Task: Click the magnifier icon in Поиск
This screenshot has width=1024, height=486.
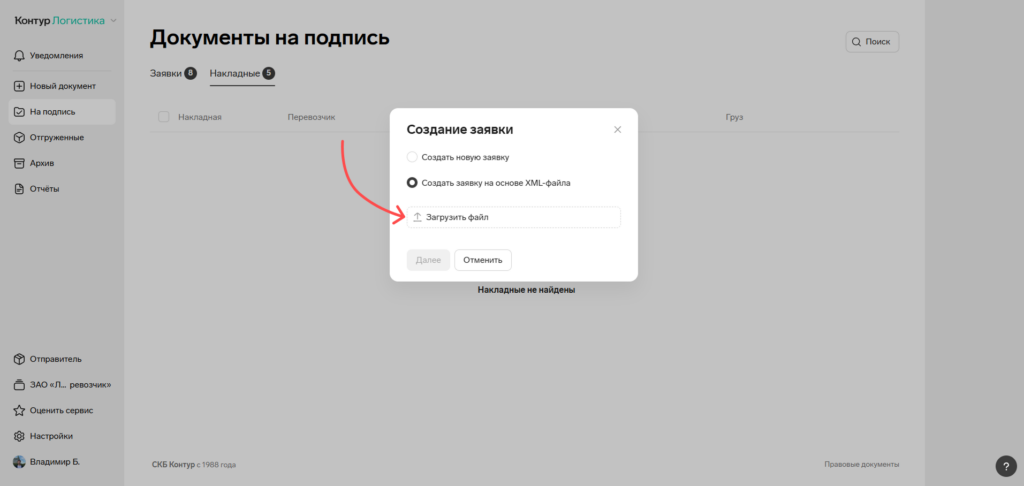Action: coord(856,42)
